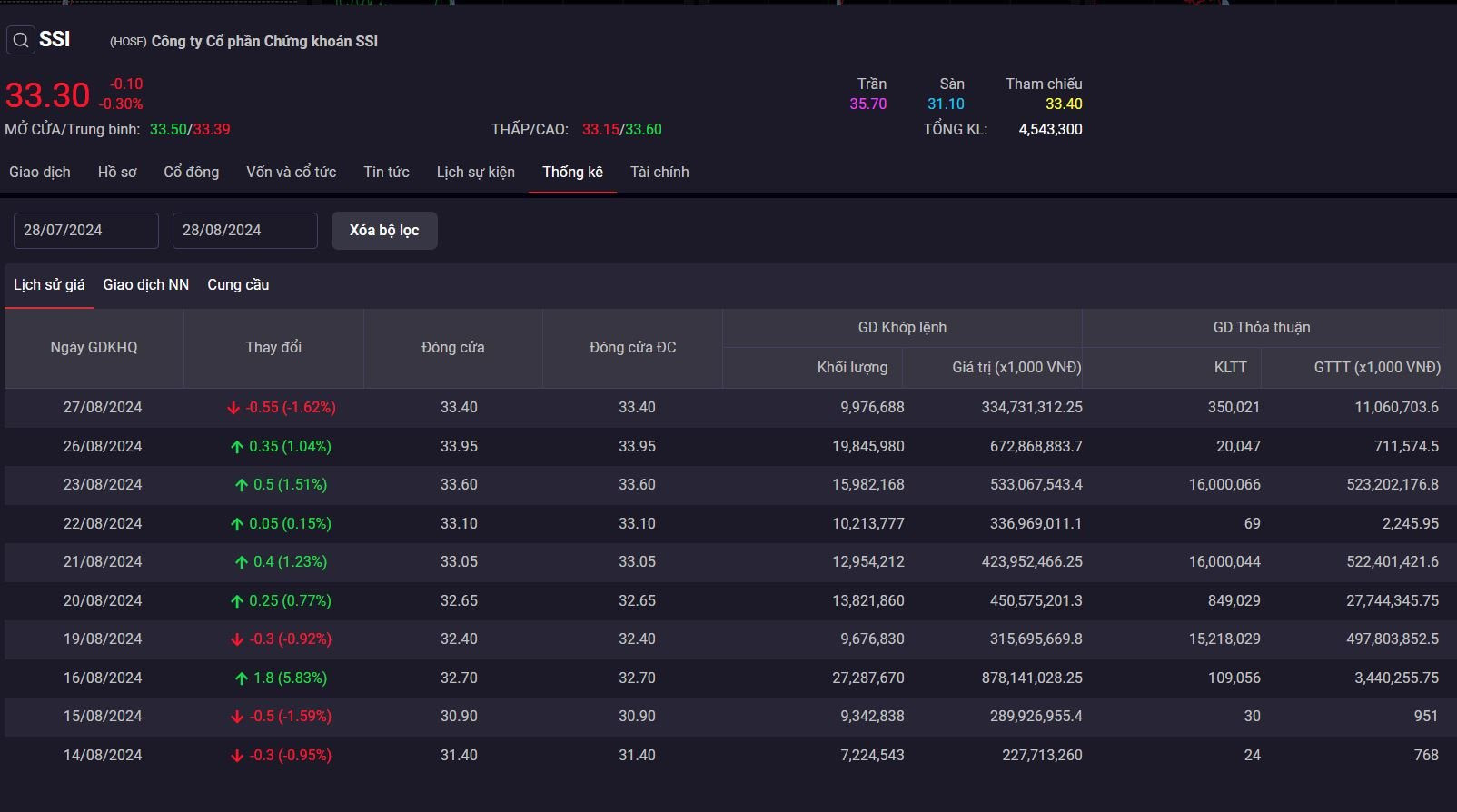Click the end date field 28/08/2024
Screen dimensions: 1457x812
click(x=245, y=231)
